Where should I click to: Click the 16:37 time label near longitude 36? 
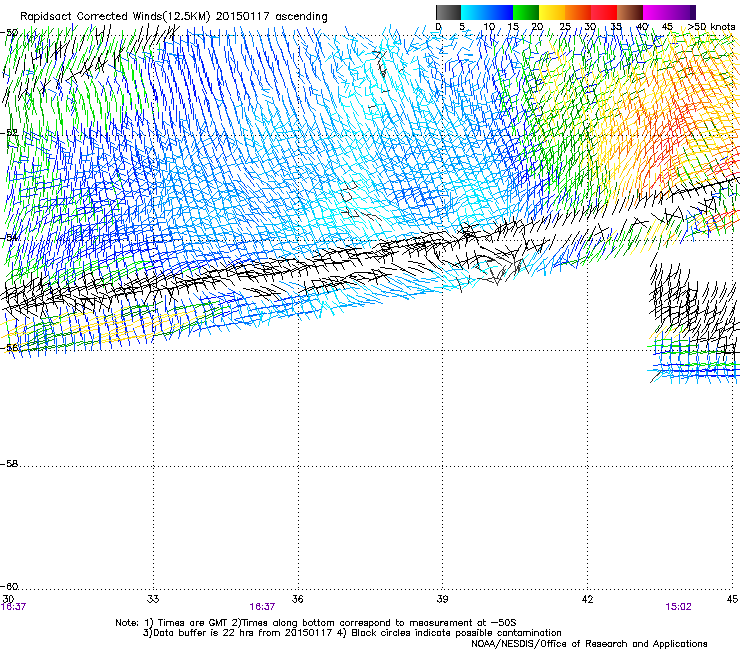click(262, 607)
